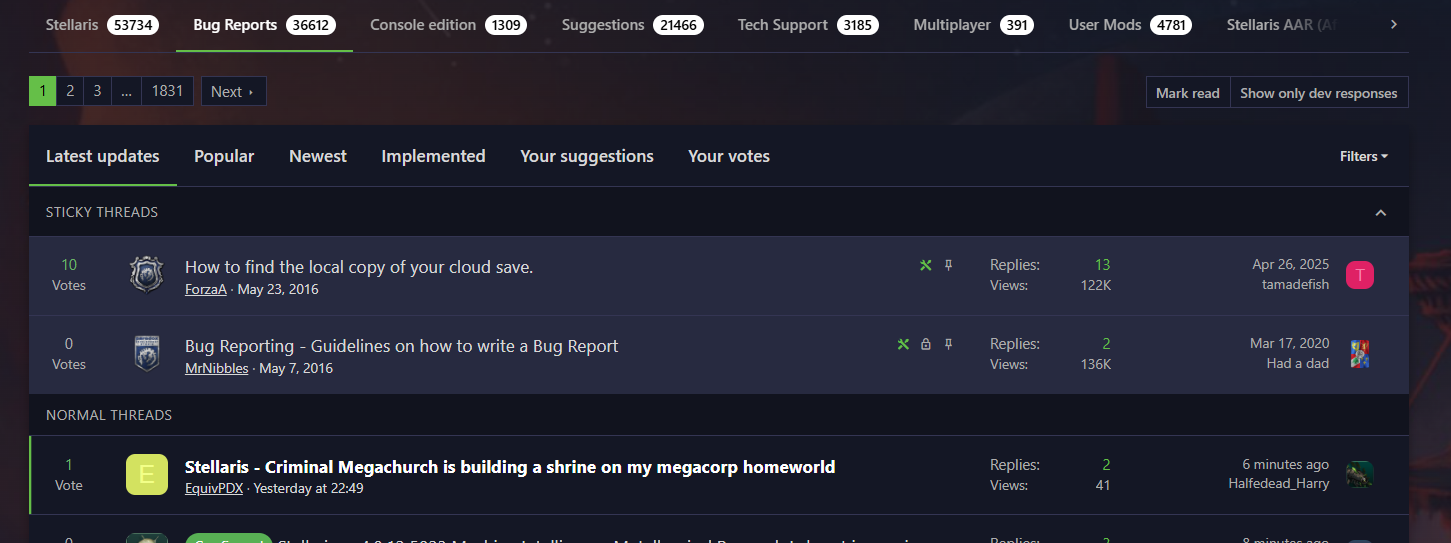The width and height of the screenshot is (1451, 543).
Task: Open Your votes tab
Action: click(x=729, y=156)
